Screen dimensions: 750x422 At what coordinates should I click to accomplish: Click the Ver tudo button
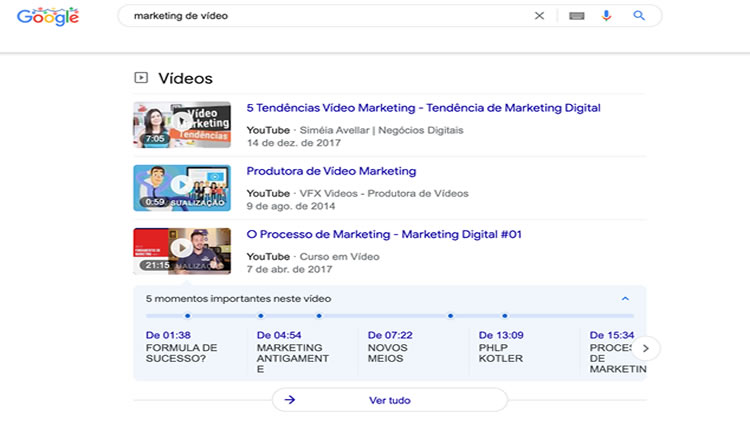390,400
